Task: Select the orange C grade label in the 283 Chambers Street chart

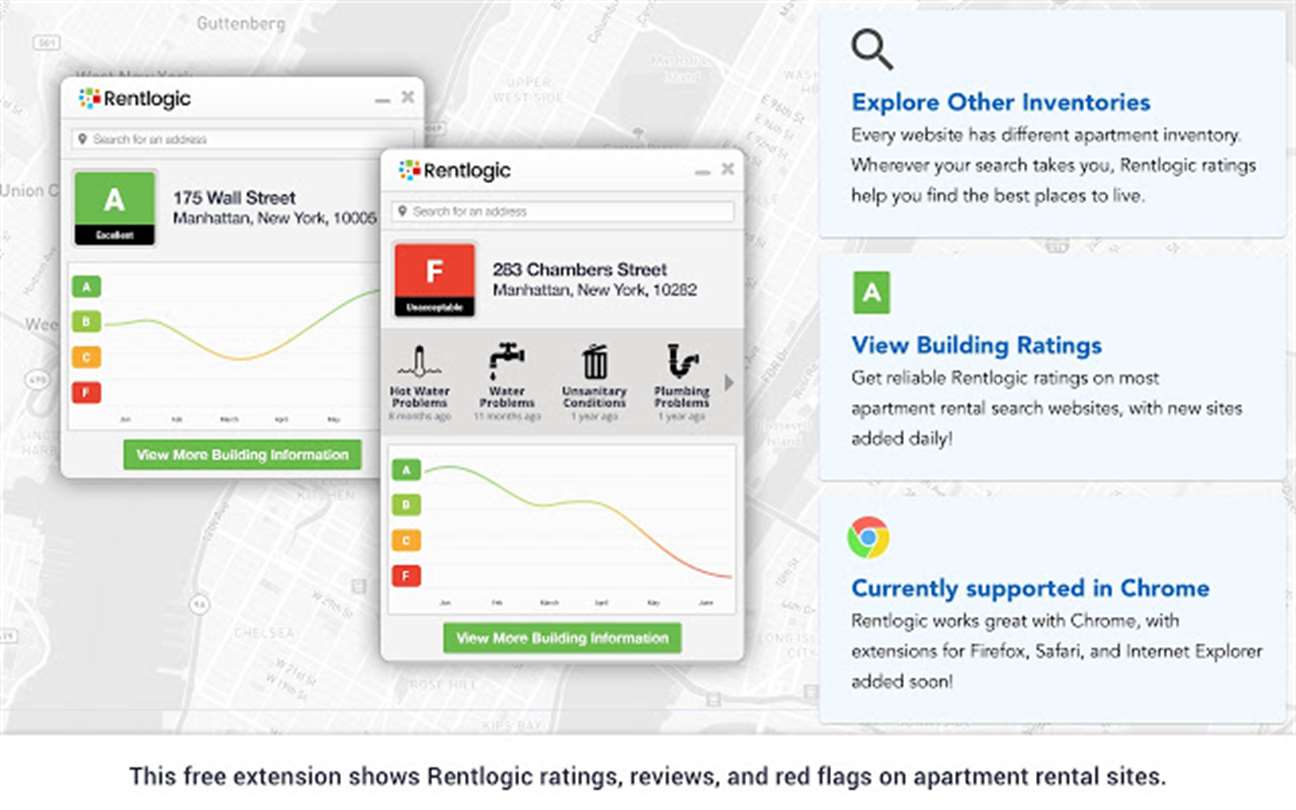Action: click(x=406, y=541)
